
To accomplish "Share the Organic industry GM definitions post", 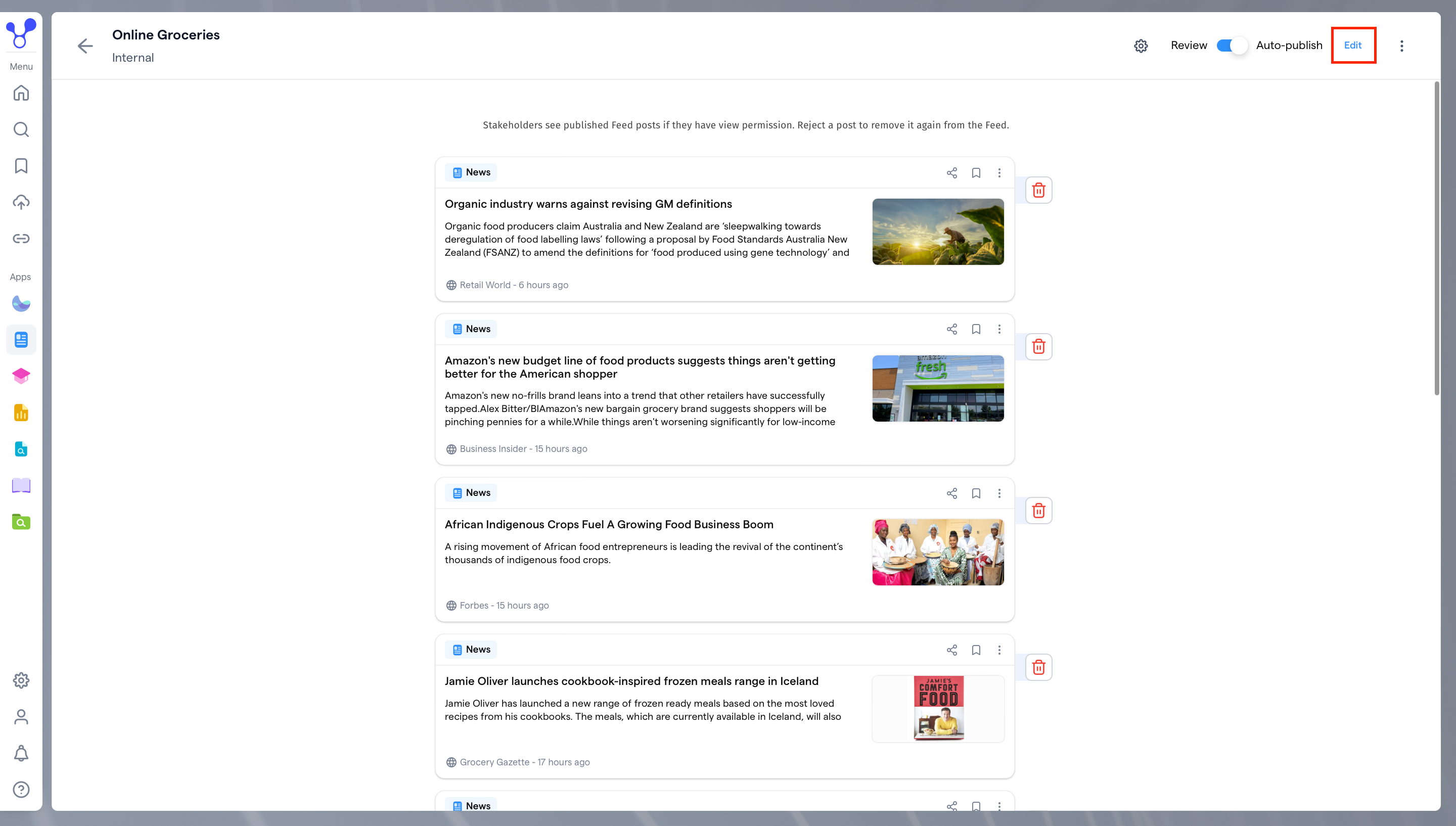I will (x=952, y=172).
